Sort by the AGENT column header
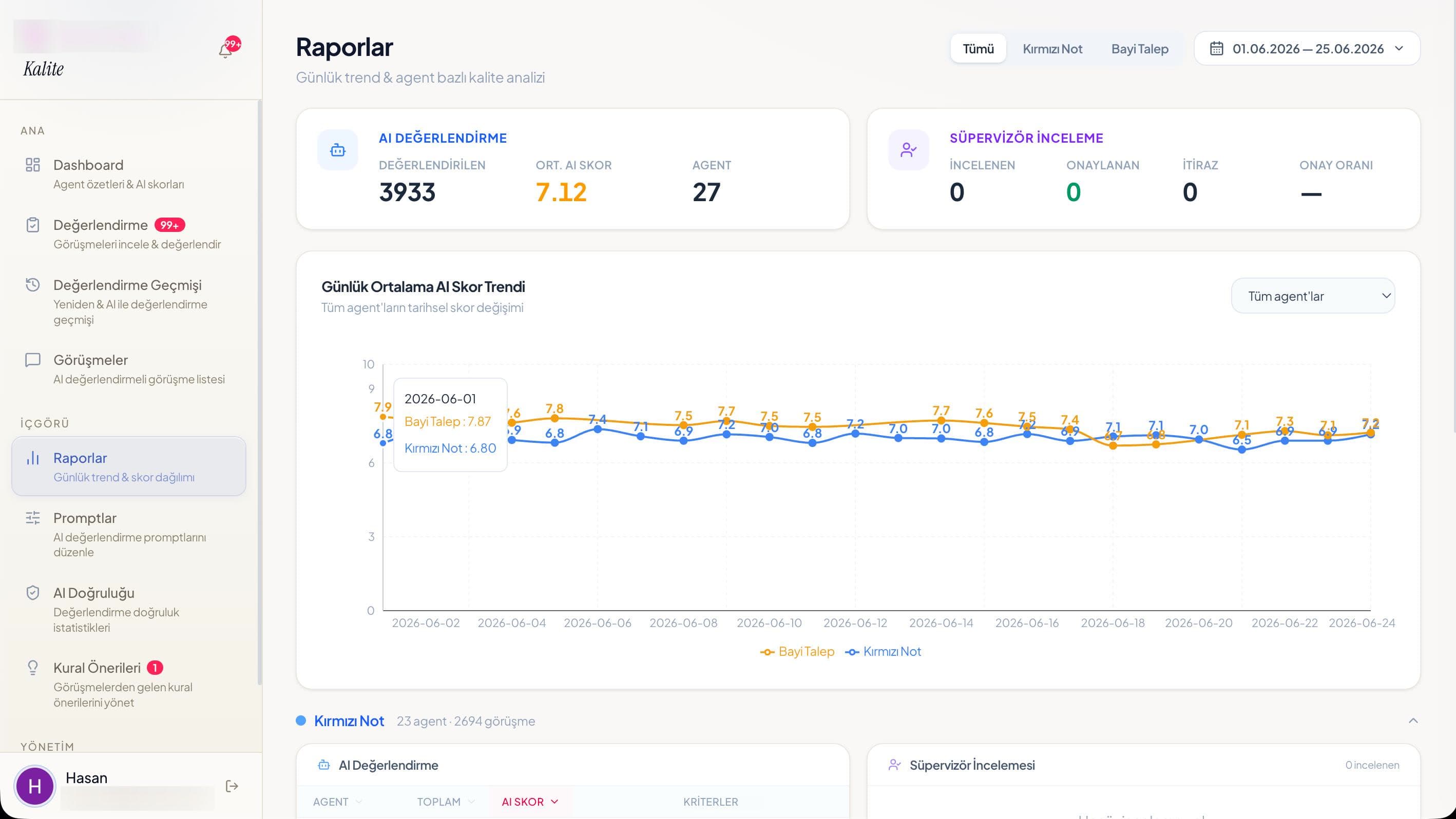This screenshot has width=1456, height=819. tap(337, 802)
